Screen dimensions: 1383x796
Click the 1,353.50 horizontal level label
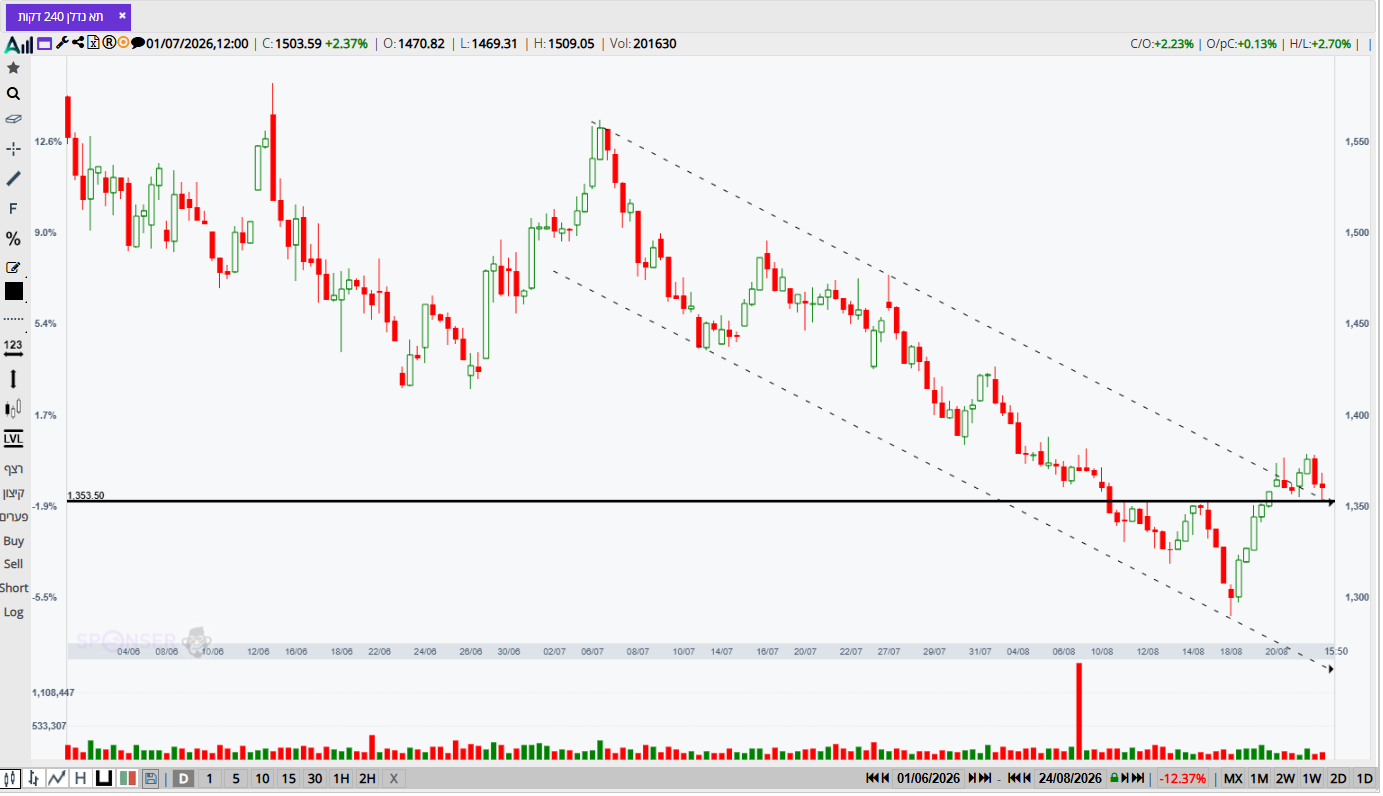(86, 495)
